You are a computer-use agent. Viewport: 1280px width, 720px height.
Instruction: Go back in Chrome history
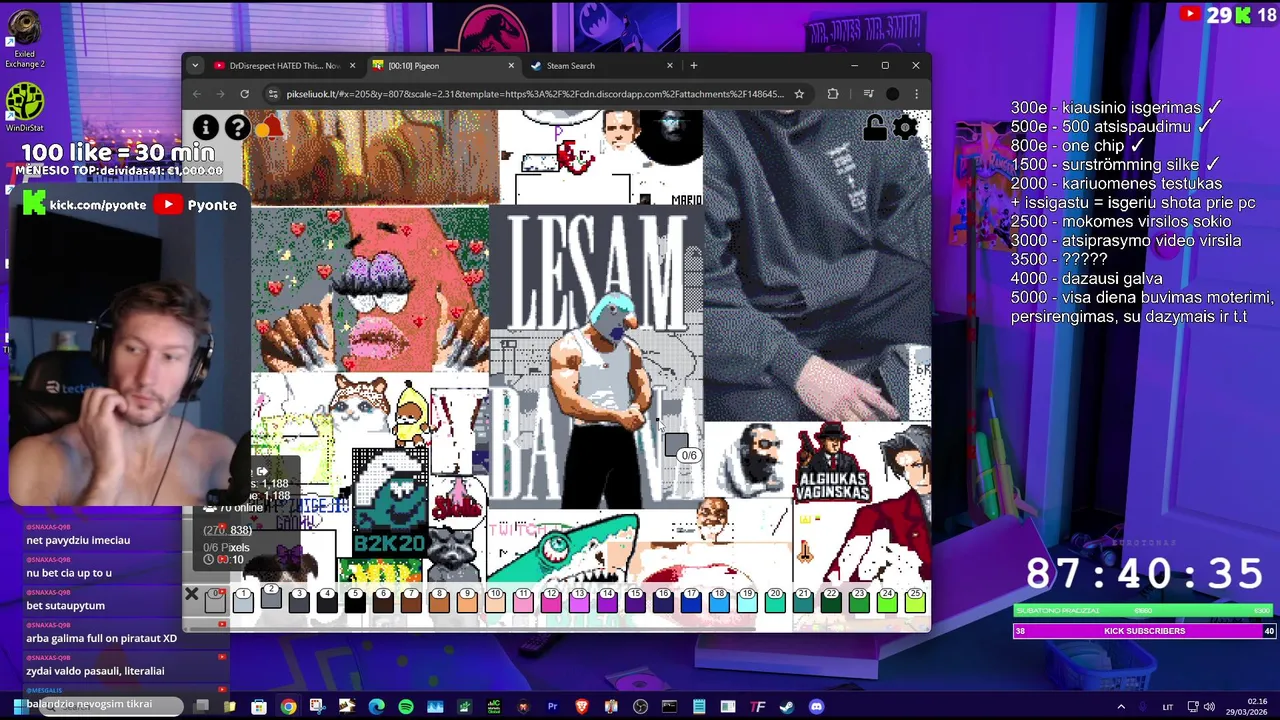[197, 94]
